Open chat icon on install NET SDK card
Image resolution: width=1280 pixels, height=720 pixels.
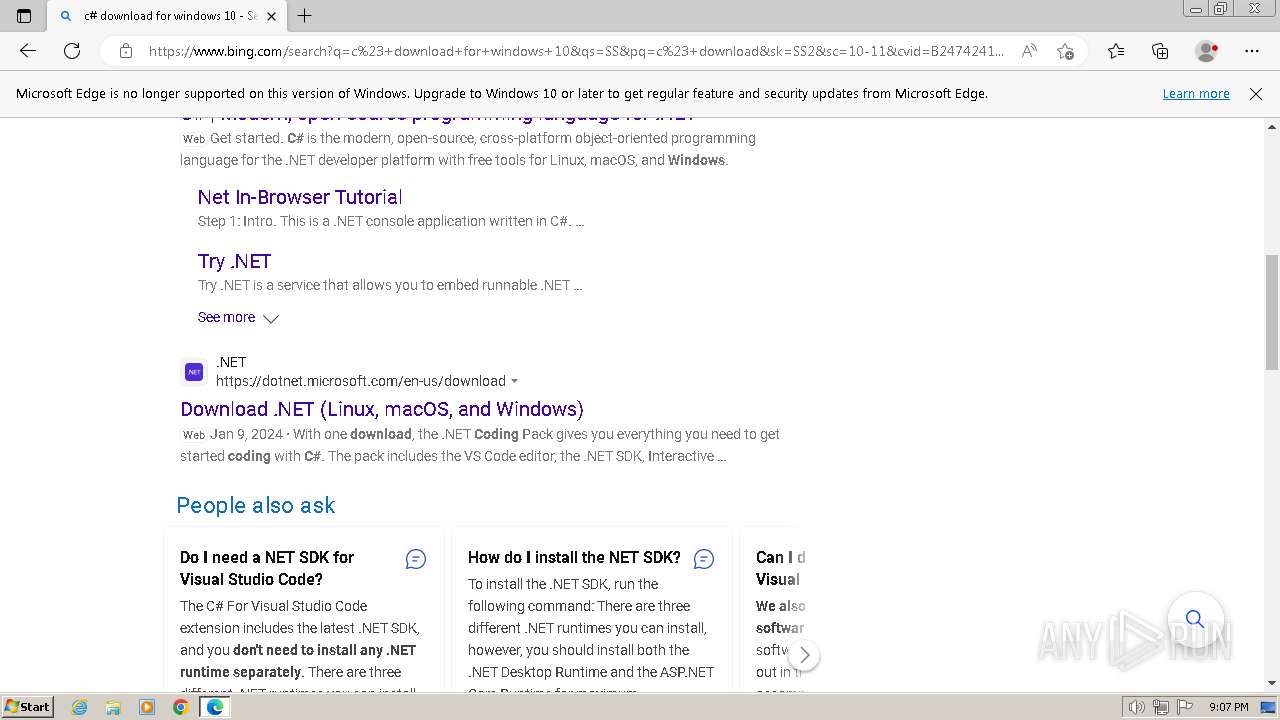coord(704,560)
